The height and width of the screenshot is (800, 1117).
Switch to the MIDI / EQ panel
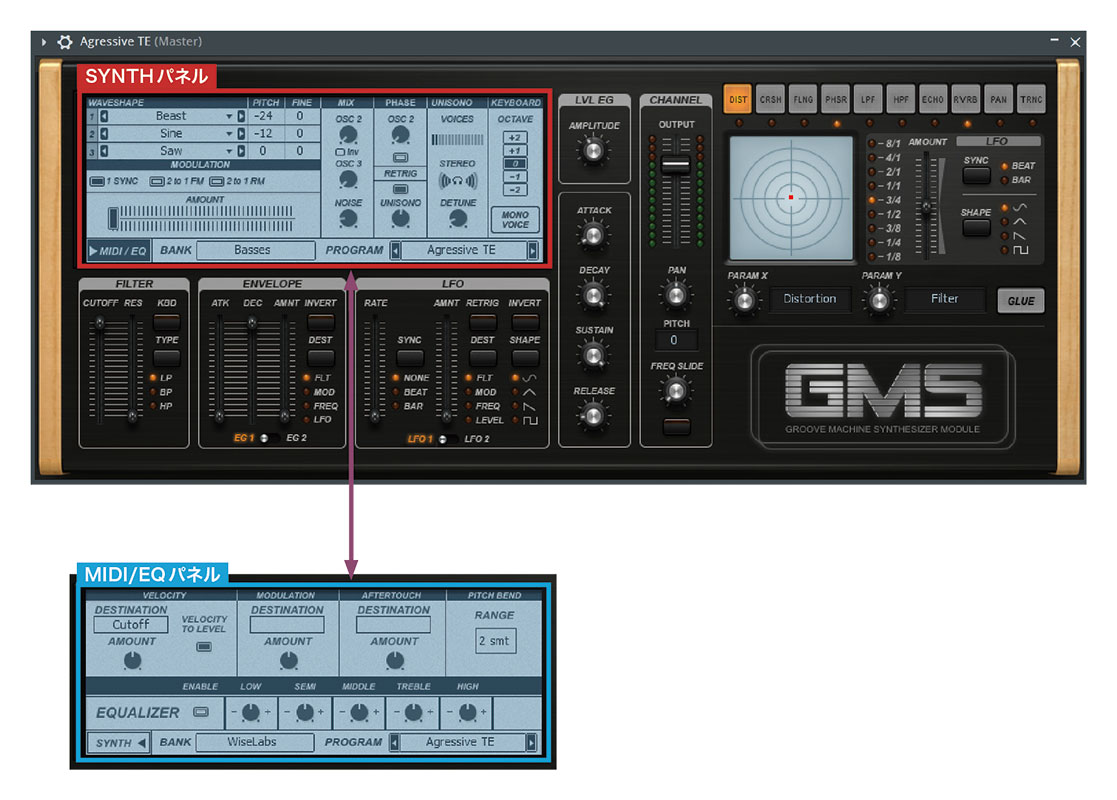(x=118, y=251)
